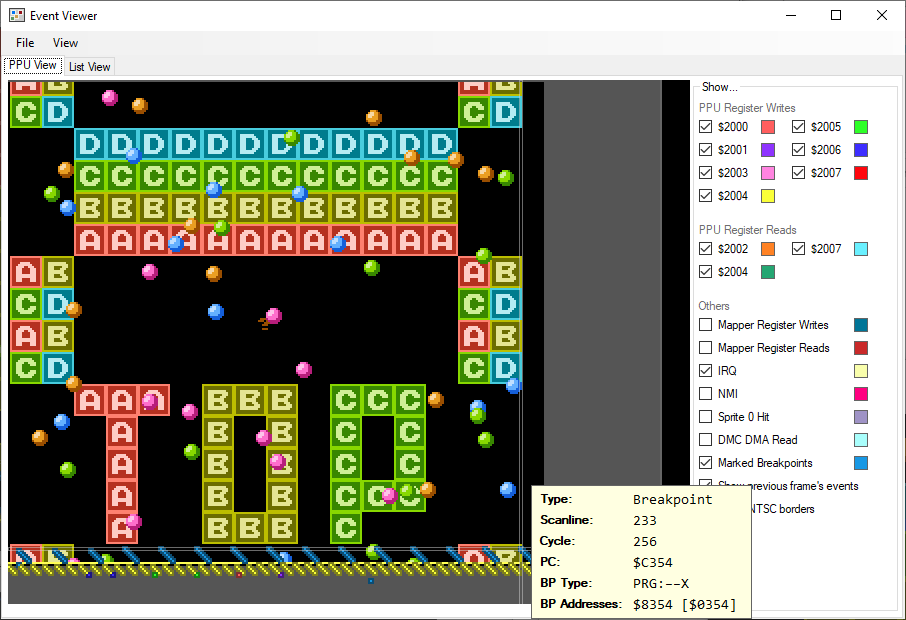Toggle the $2003 register write checkbox

[706, 173]
